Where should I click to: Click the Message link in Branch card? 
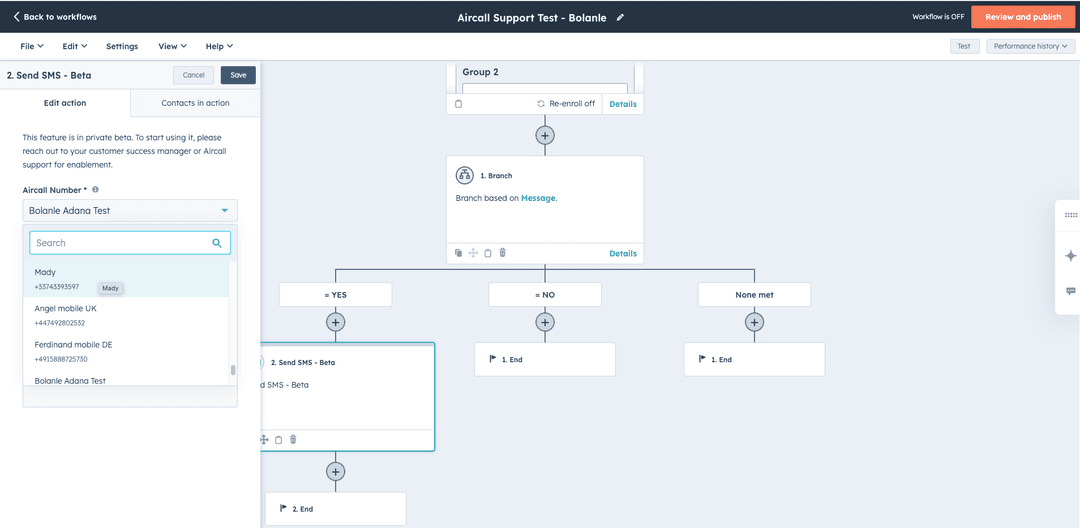[x=538, y=198]
